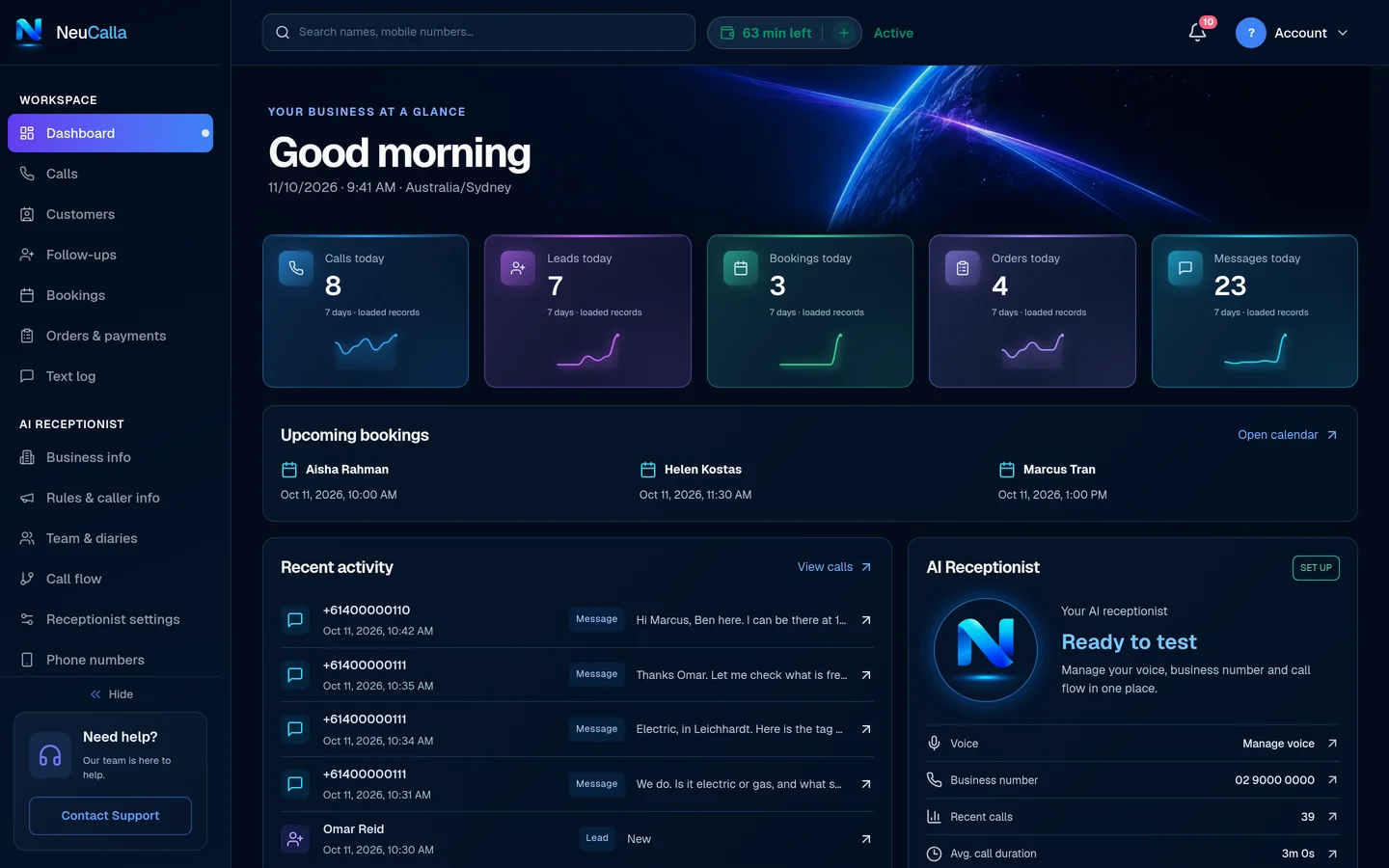Click the Contact Support button

(110, 816)
